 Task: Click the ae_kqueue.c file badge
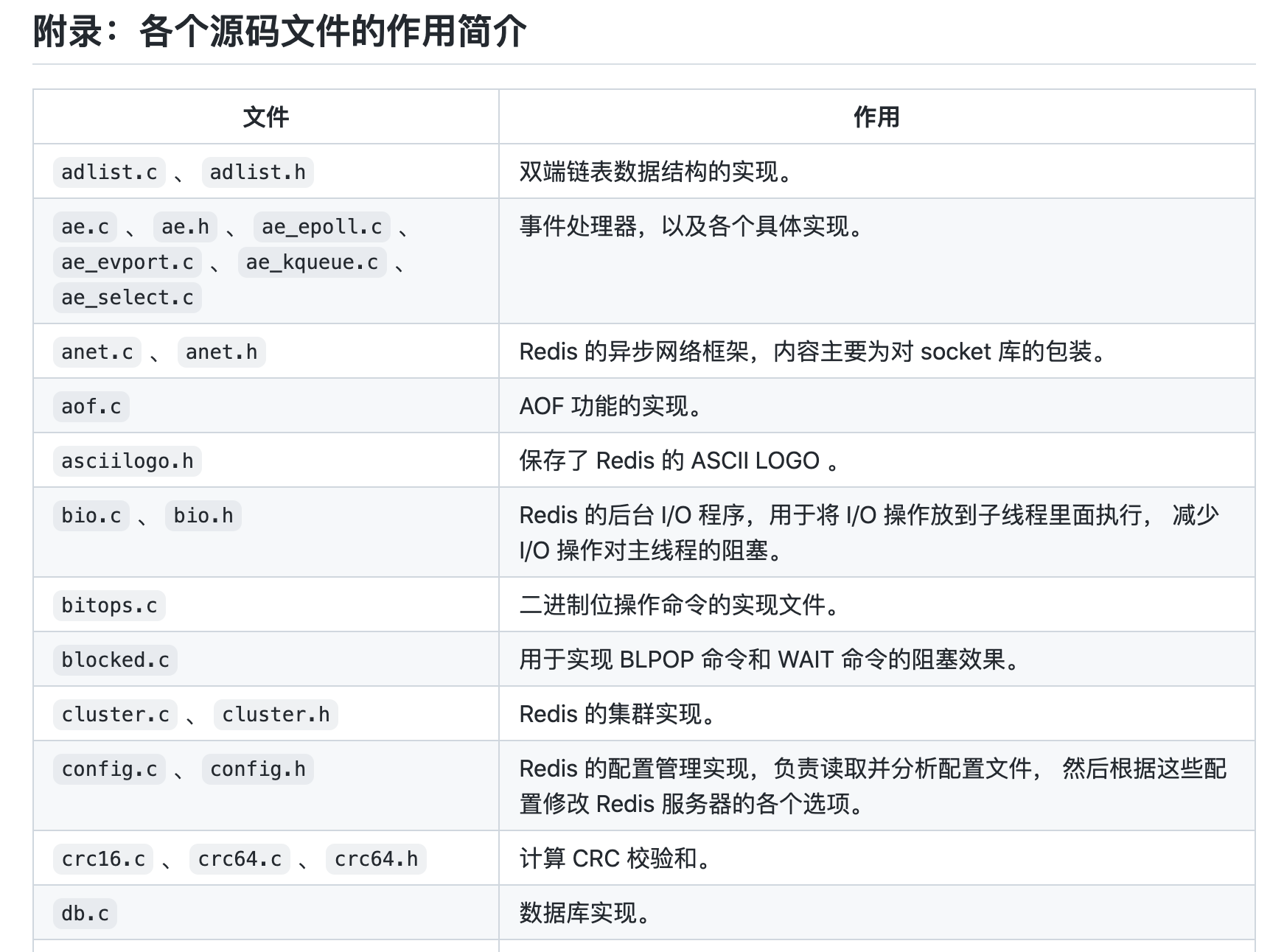tap(312, 262)
